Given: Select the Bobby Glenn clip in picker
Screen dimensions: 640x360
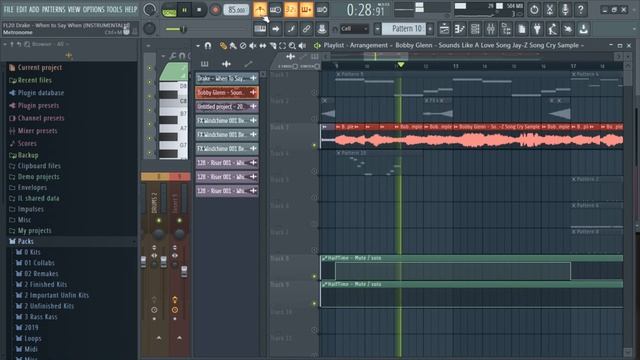Looking at the screenshot, I should 227,93.
